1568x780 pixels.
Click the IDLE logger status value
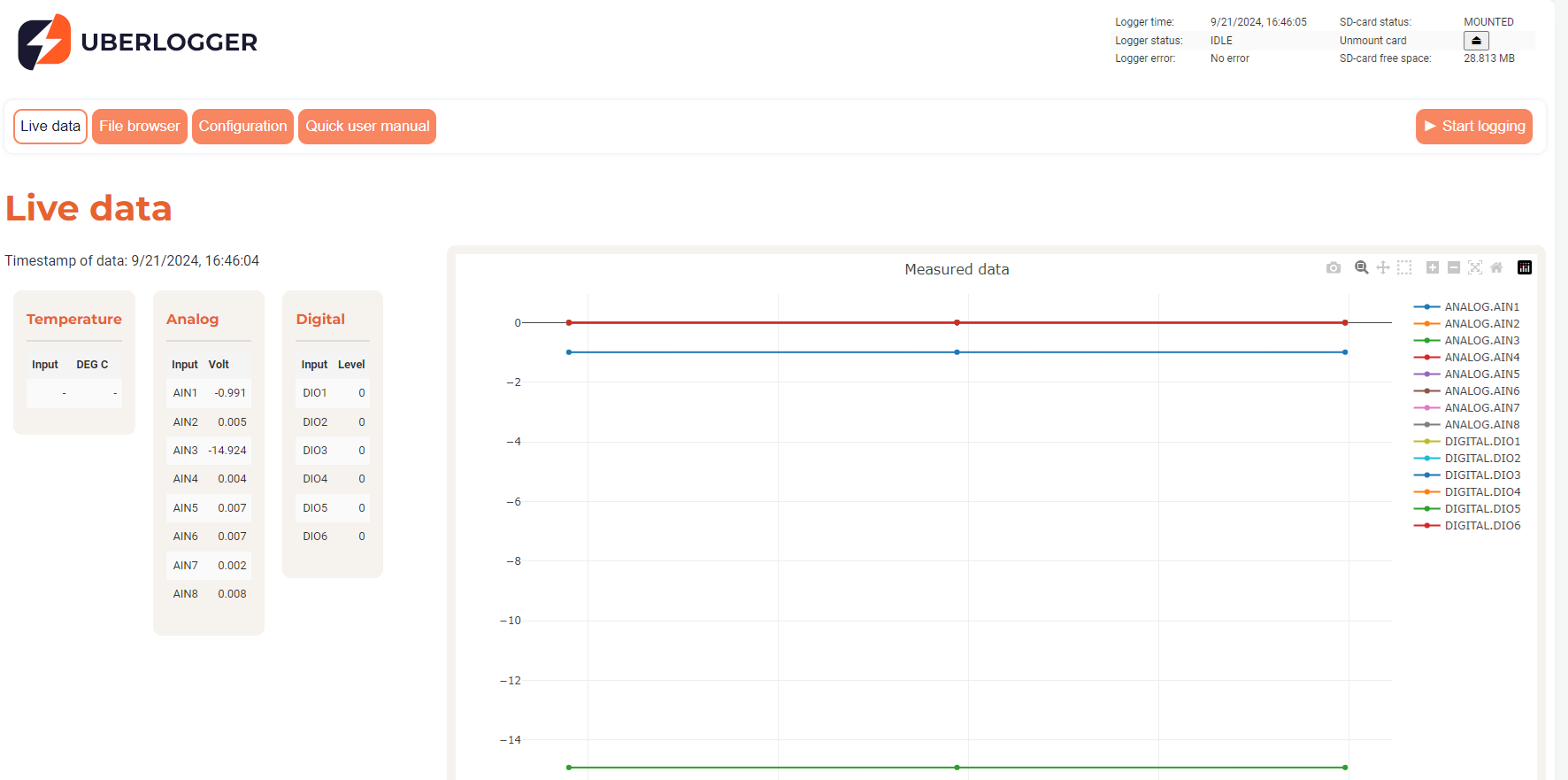[x=1221, y=41]
